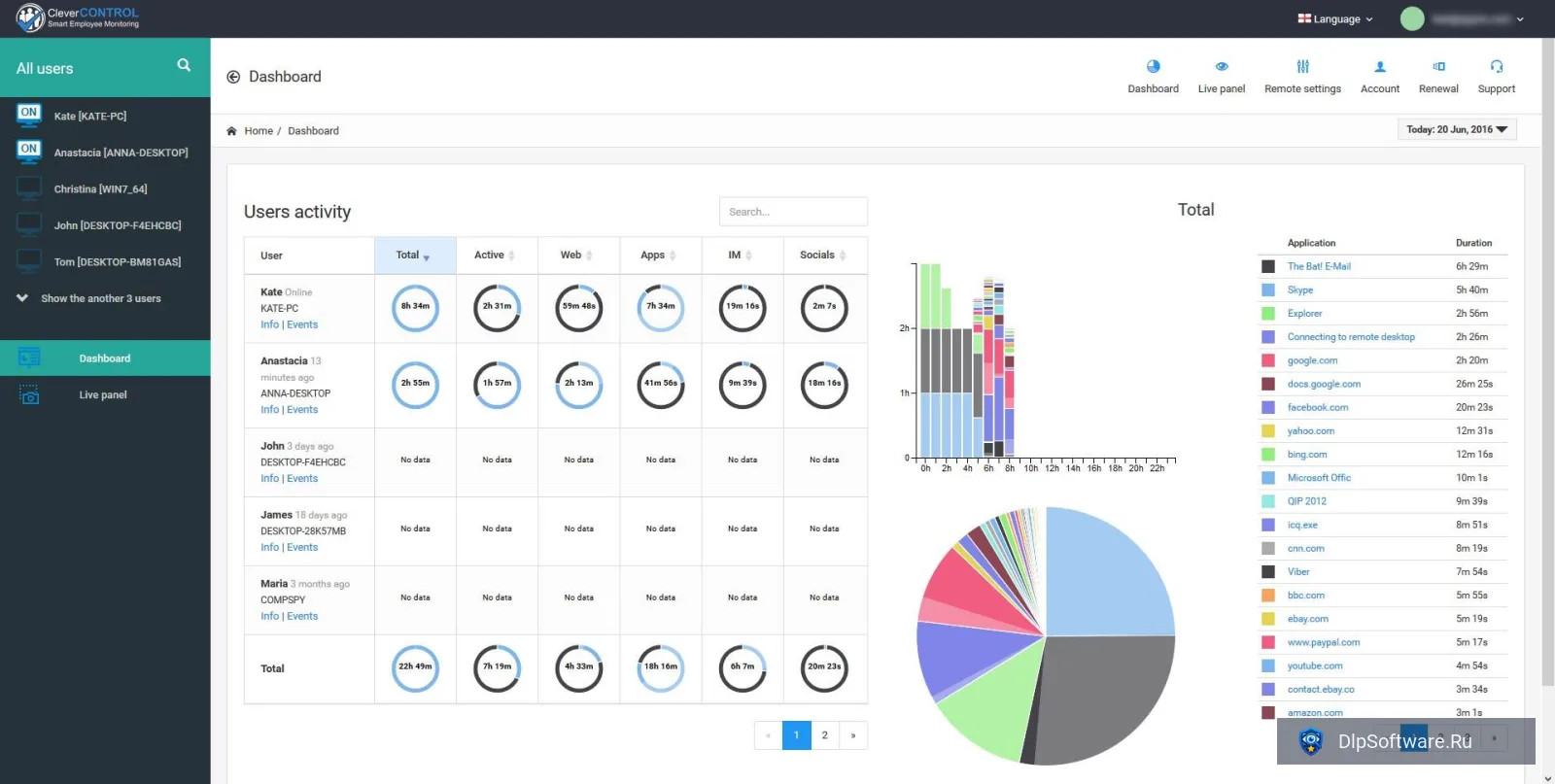The width and height of the screenshot is (1555, 784).
Task: Click the users activity Search field
Action: (x=793, y=212)
